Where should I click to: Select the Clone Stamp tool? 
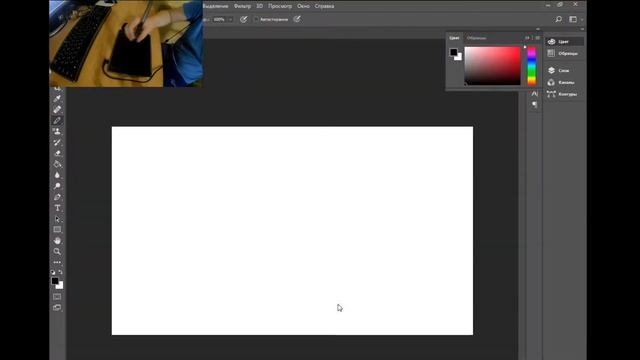click(x=57, y=131)
